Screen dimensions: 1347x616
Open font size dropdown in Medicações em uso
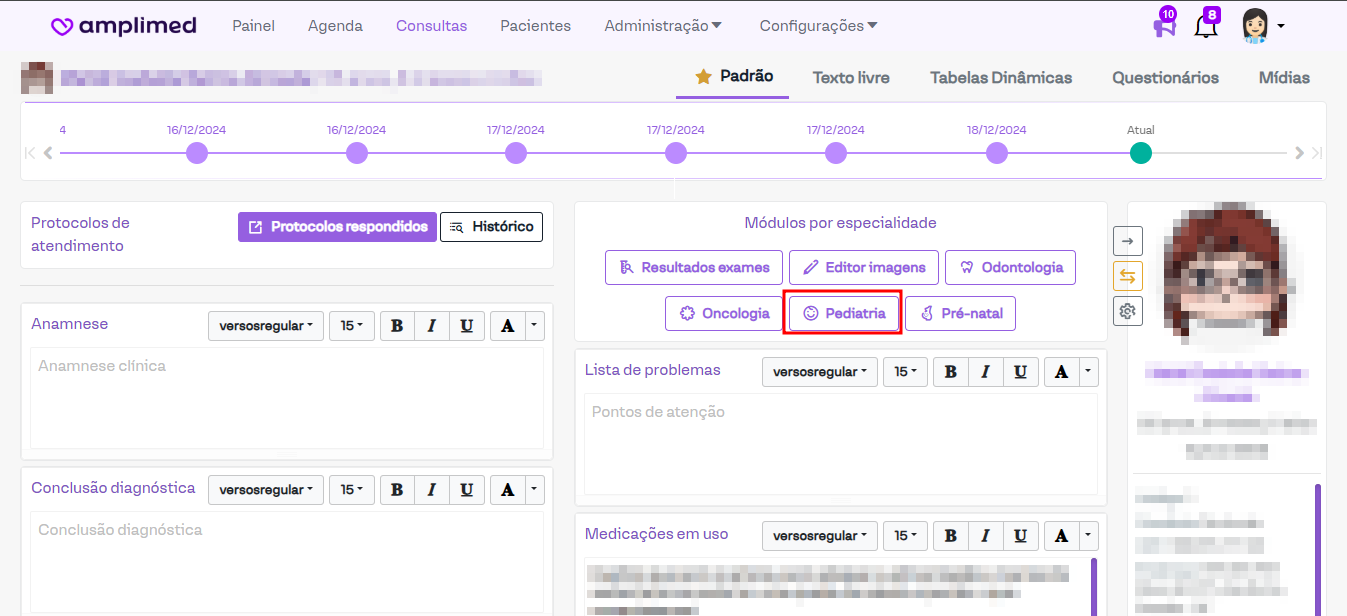(x=905, y=536)
